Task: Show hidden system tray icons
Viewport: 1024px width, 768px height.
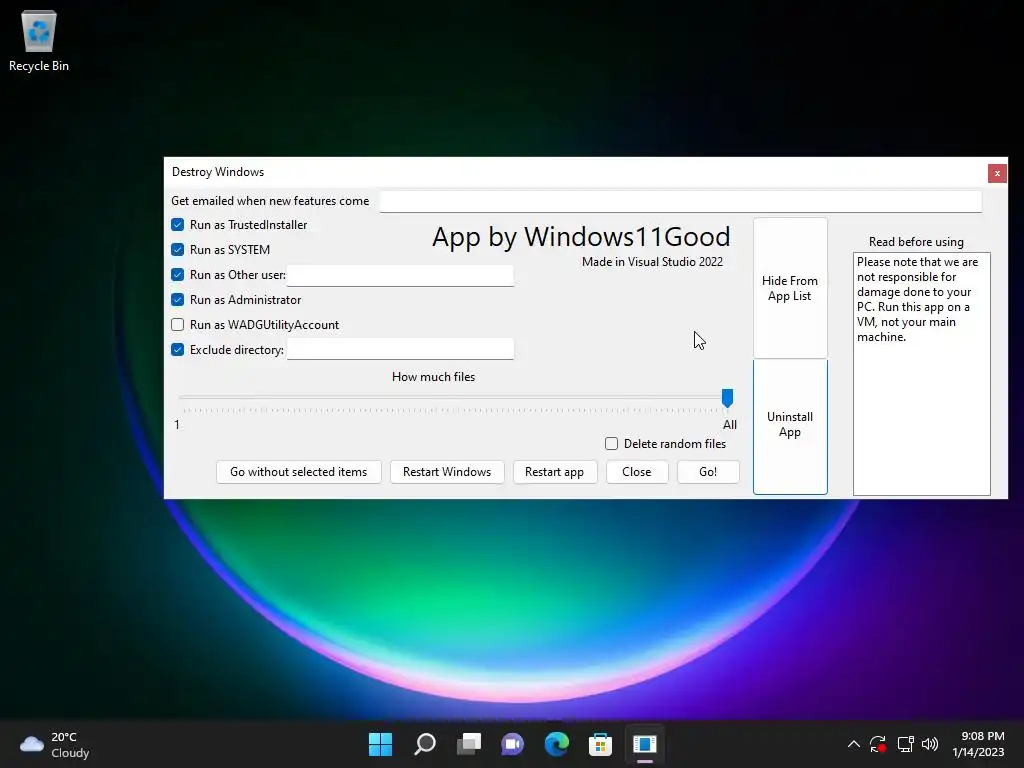Action: (854, 744)
